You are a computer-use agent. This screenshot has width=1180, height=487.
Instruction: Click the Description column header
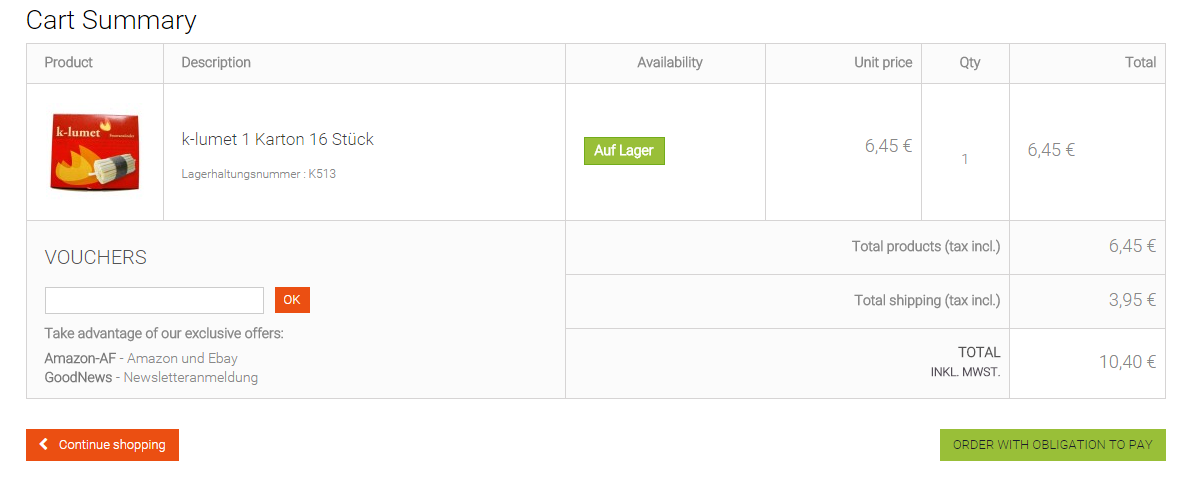pyautogui.click(x=216, y=62)
